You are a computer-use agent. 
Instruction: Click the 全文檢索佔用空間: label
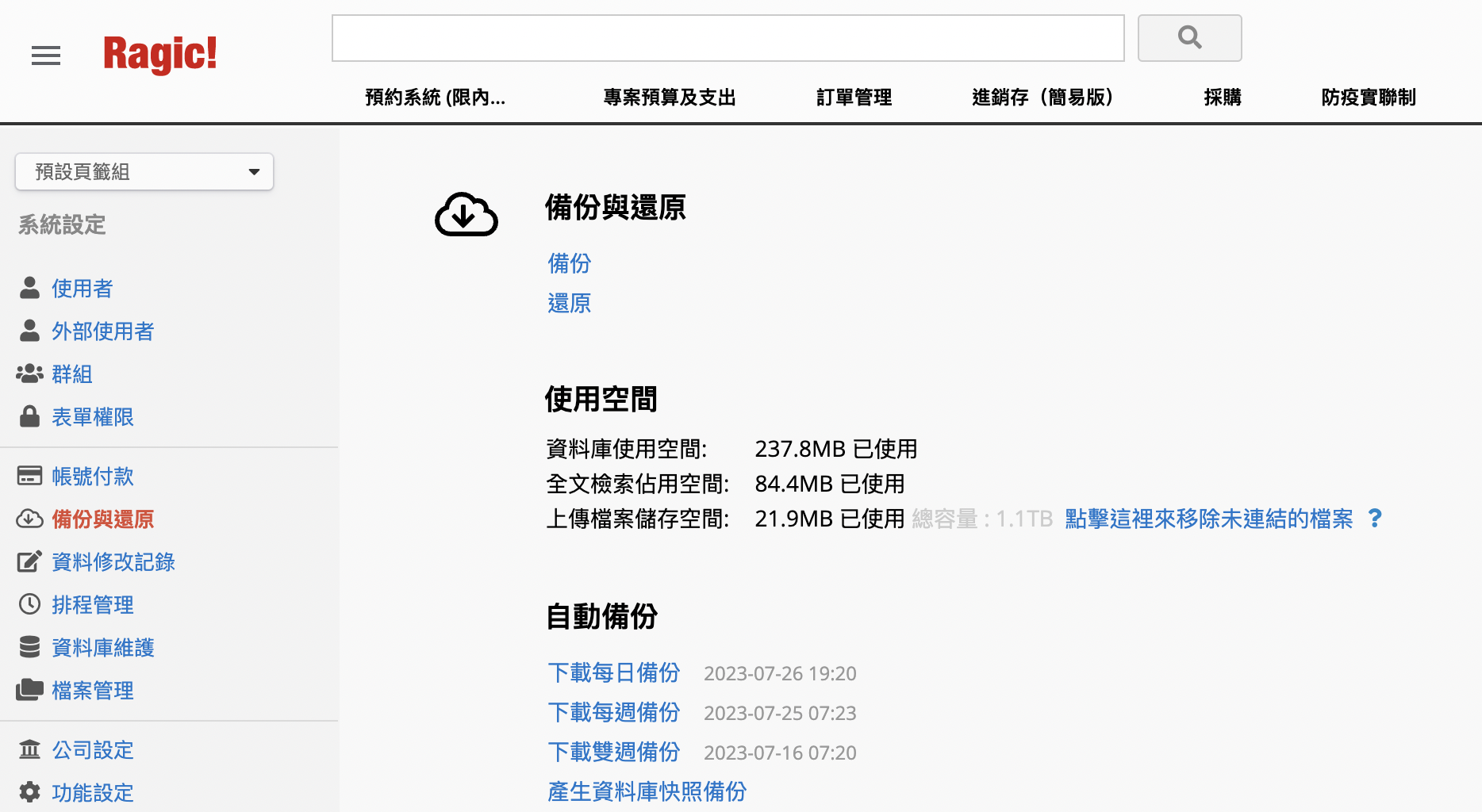tap(638, 484)
